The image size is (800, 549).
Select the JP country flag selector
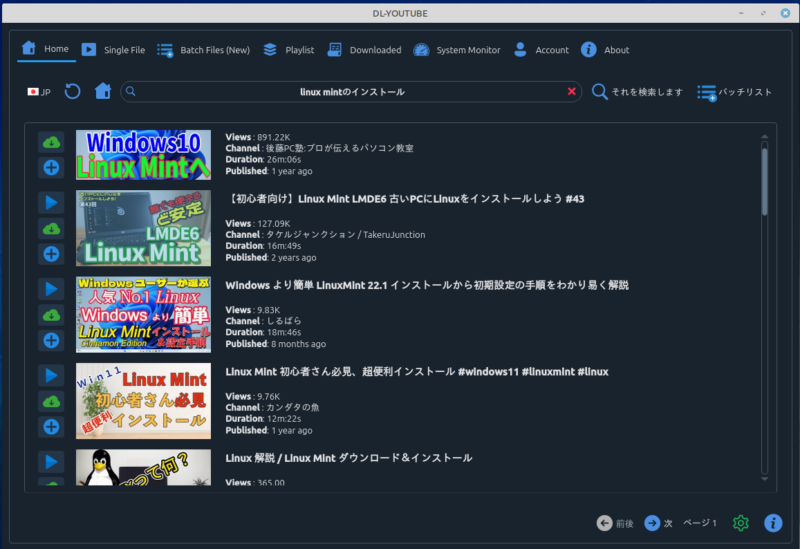coord(39,92)
